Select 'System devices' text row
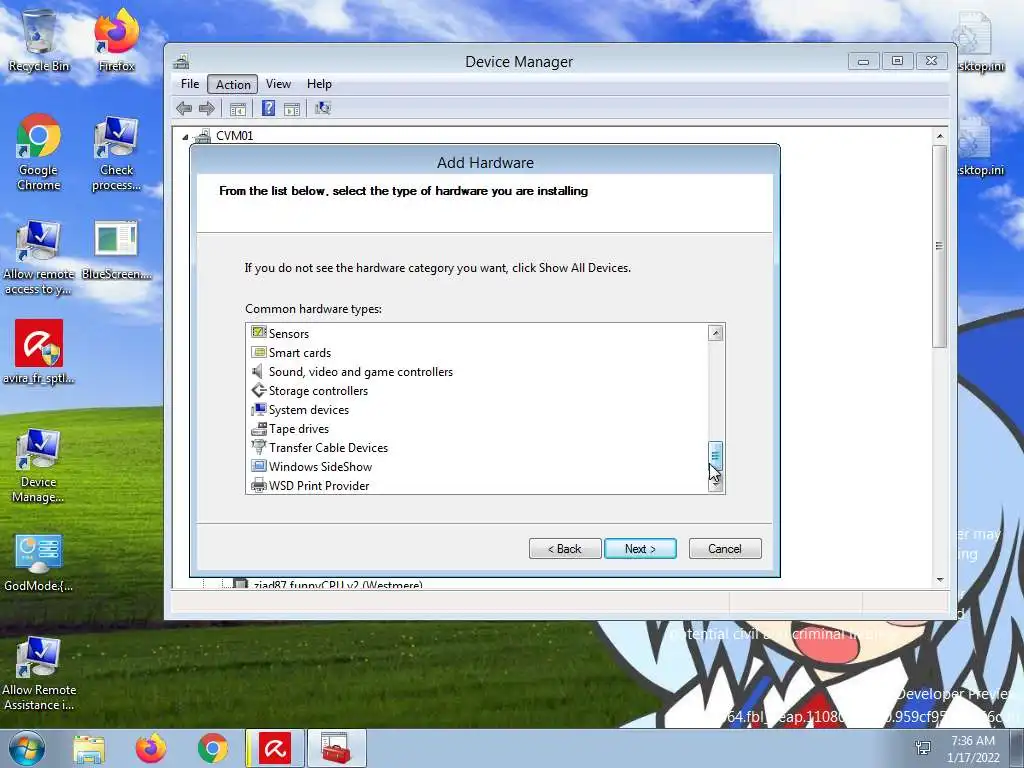 308,409
